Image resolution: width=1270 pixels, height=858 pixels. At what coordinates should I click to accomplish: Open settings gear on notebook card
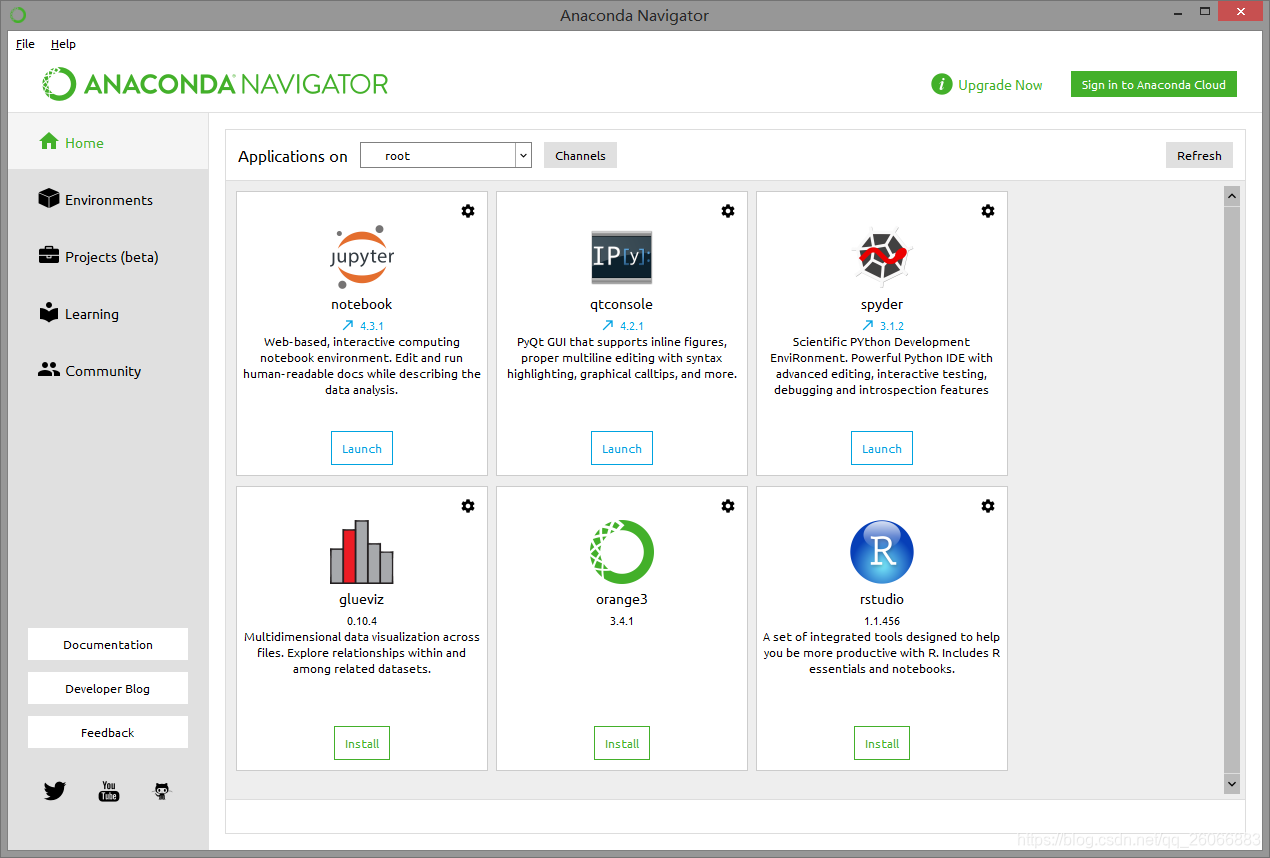click(468, 211)
